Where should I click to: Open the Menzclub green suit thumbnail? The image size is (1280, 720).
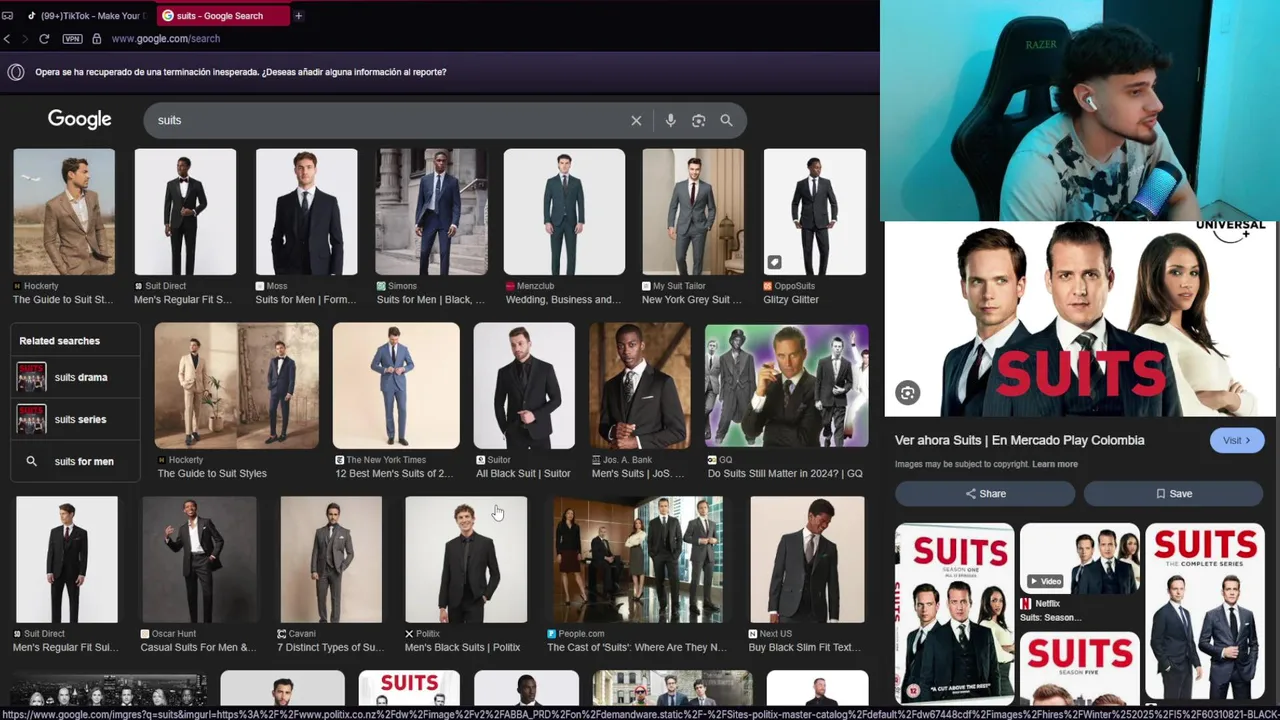pyautogui.click(x=564, y=212)
